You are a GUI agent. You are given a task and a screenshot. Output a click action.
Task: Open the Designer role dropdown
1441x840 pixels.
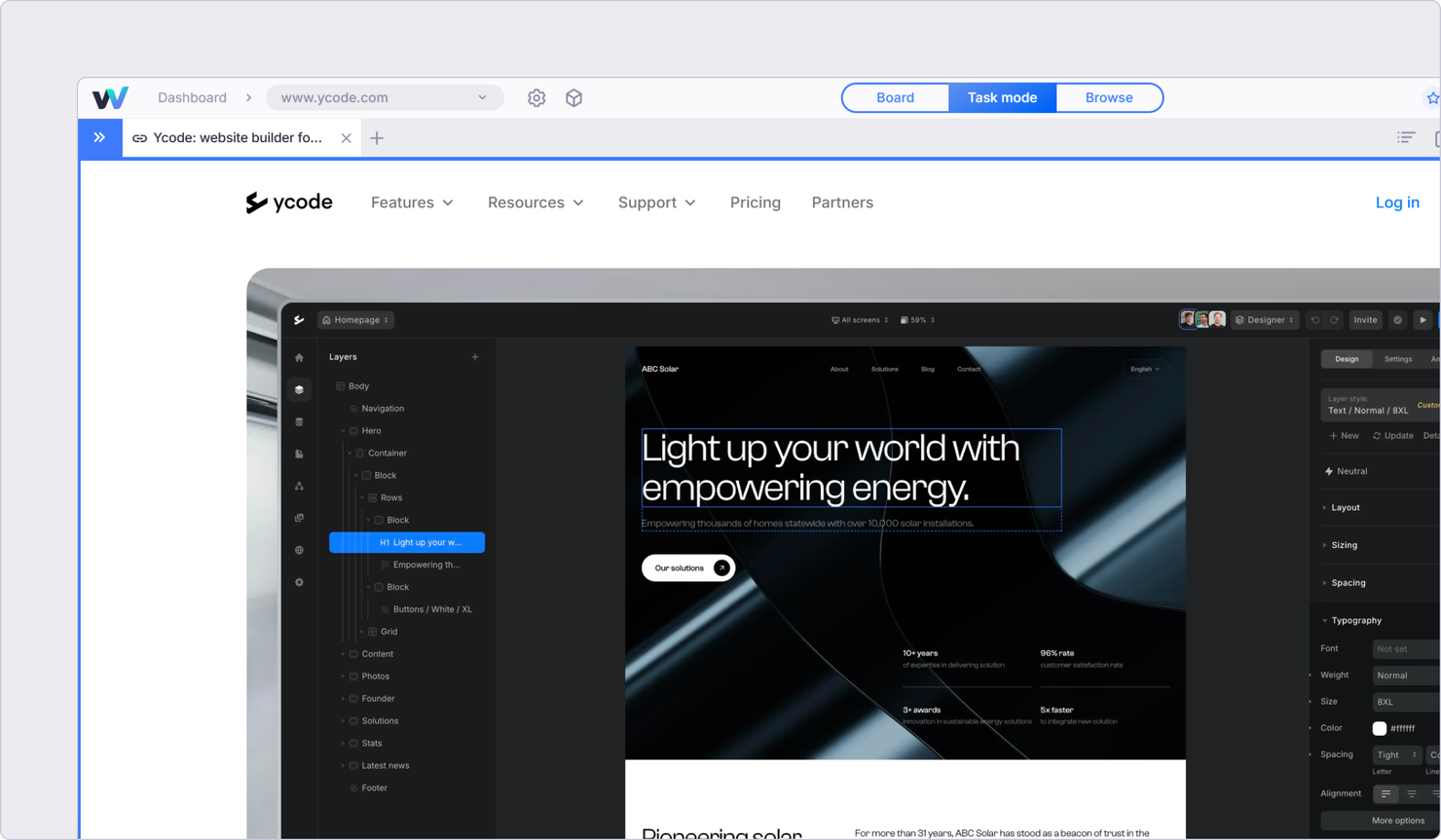point(1265,319)
